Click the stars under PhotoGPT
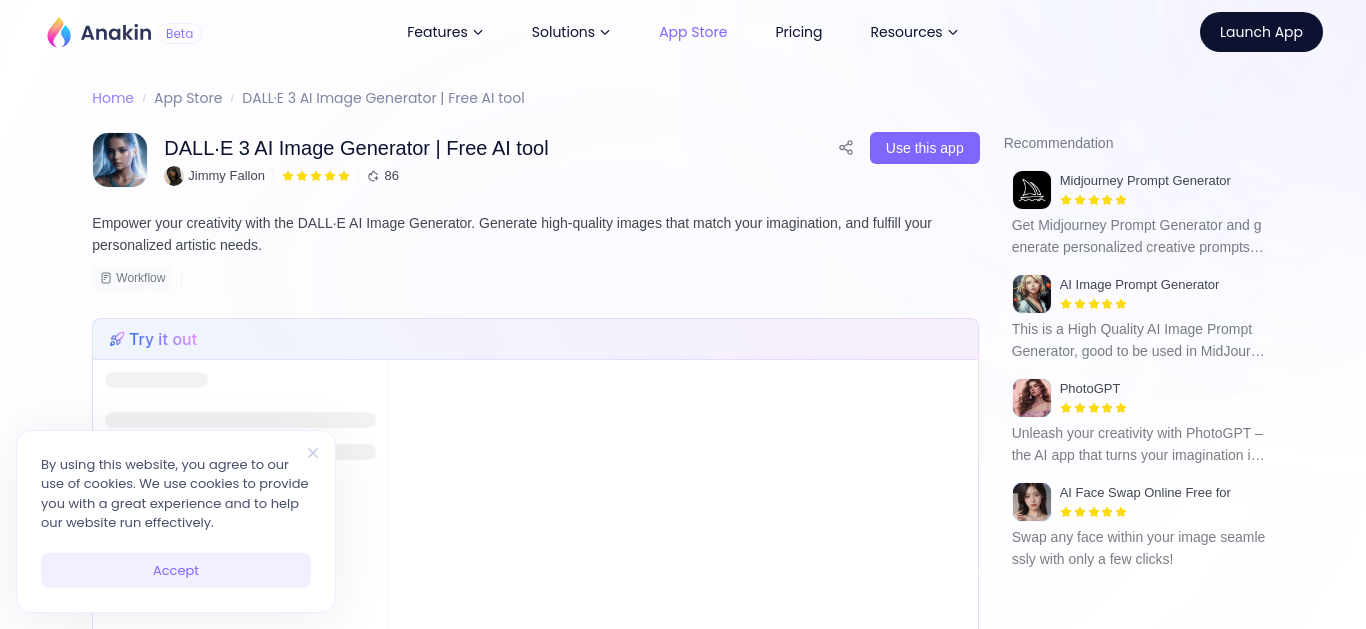1366x629 pixels. click(1093, 408)
